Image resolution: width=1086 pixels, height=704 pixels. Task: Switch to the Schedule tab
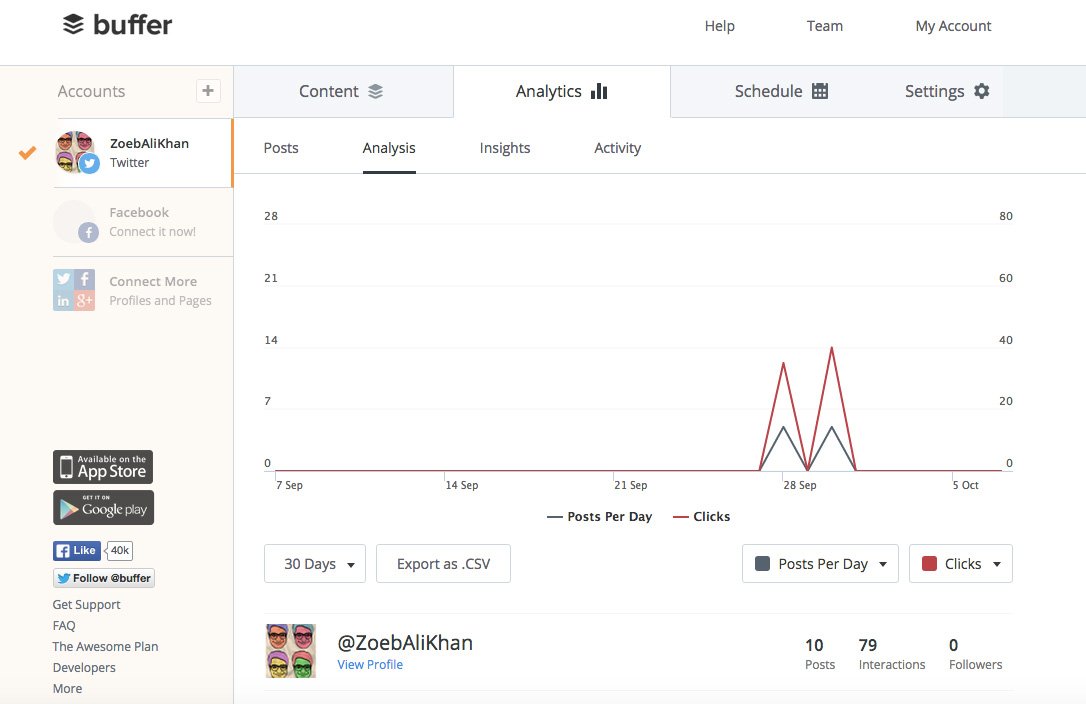point(781,91)
